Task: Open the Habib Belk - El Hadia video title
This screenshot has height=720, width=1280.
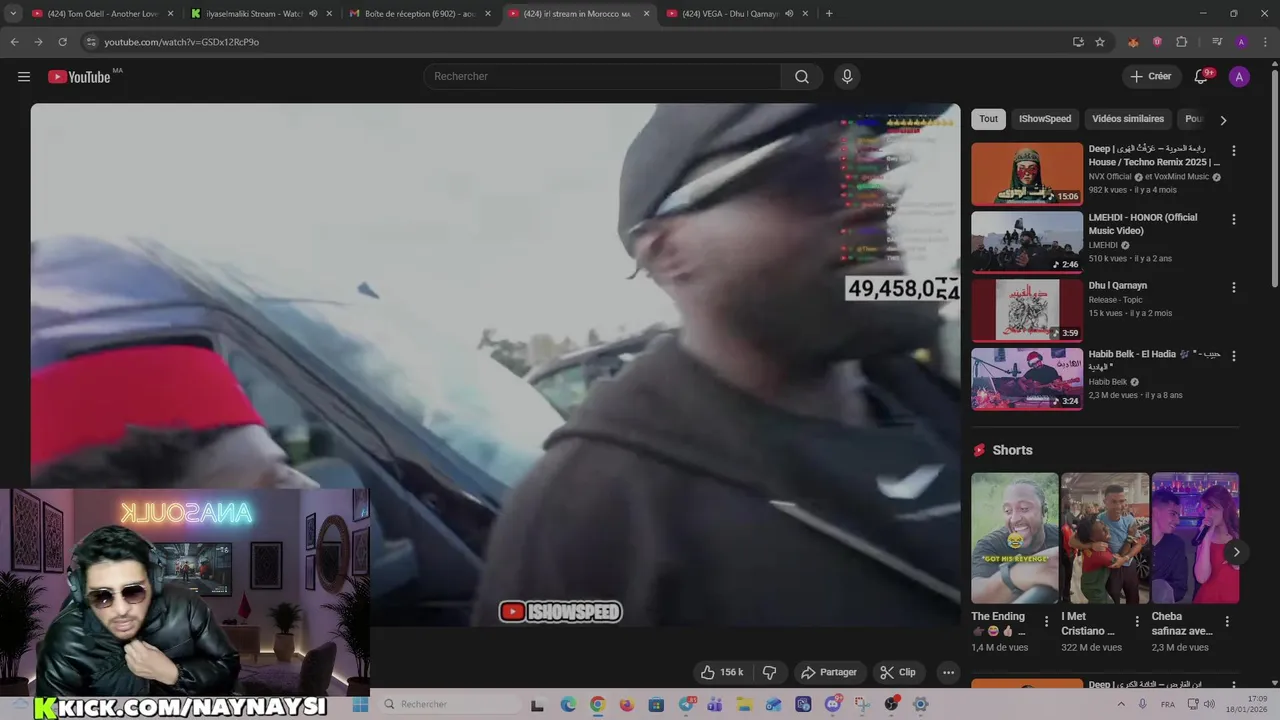Action: (x=1154, y=360)
